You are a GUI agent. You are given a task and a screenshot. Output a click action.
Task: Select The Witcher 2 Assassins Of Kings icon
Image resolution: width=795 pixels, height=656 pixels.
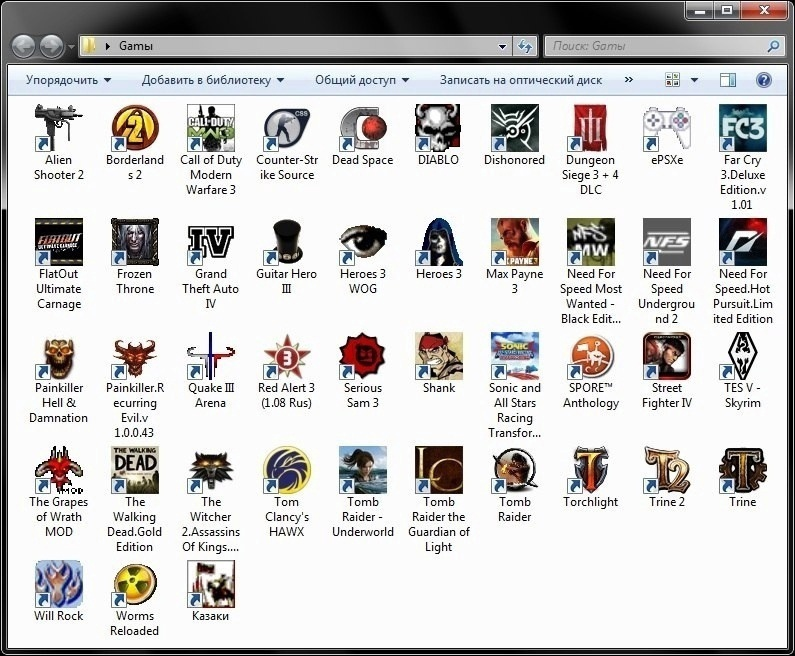coord(210,470)
